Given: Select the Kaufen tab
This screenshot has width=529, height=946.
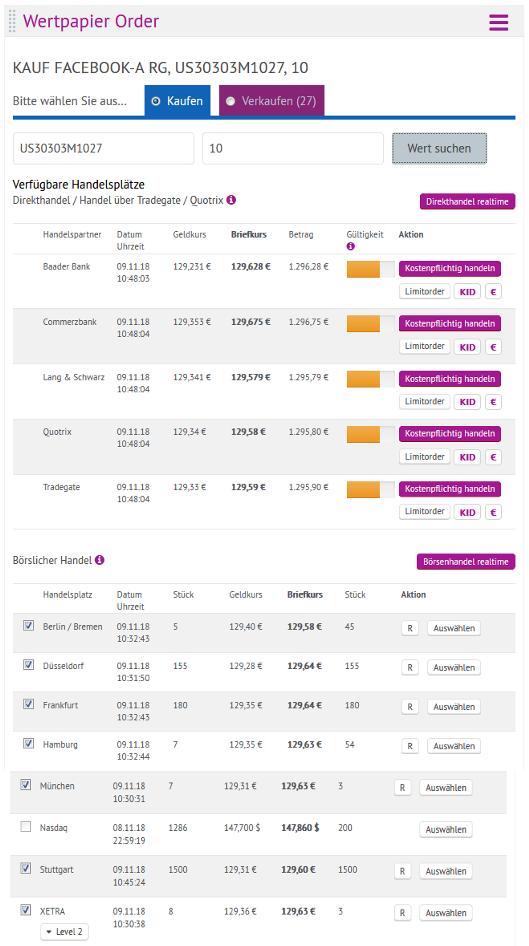Looking at the screenshot, I should [x=177, y=101].
